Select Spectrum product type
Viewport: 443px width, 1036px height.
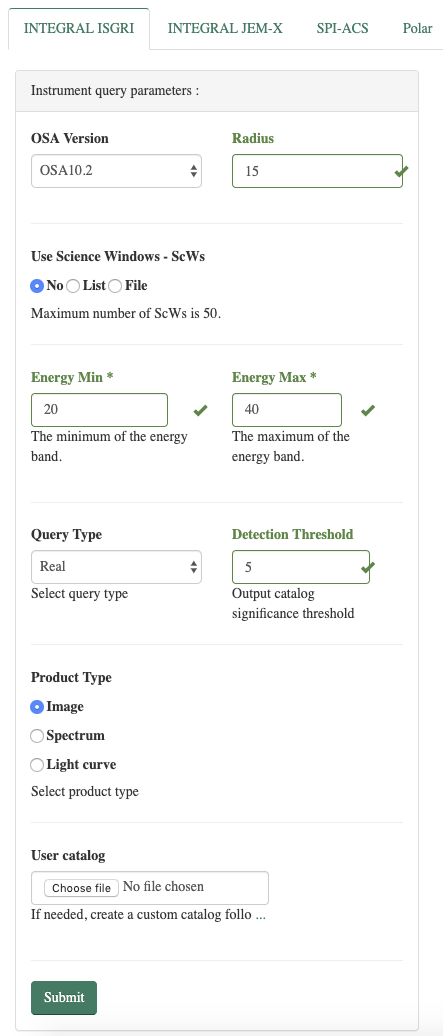[x=37, y=736]
